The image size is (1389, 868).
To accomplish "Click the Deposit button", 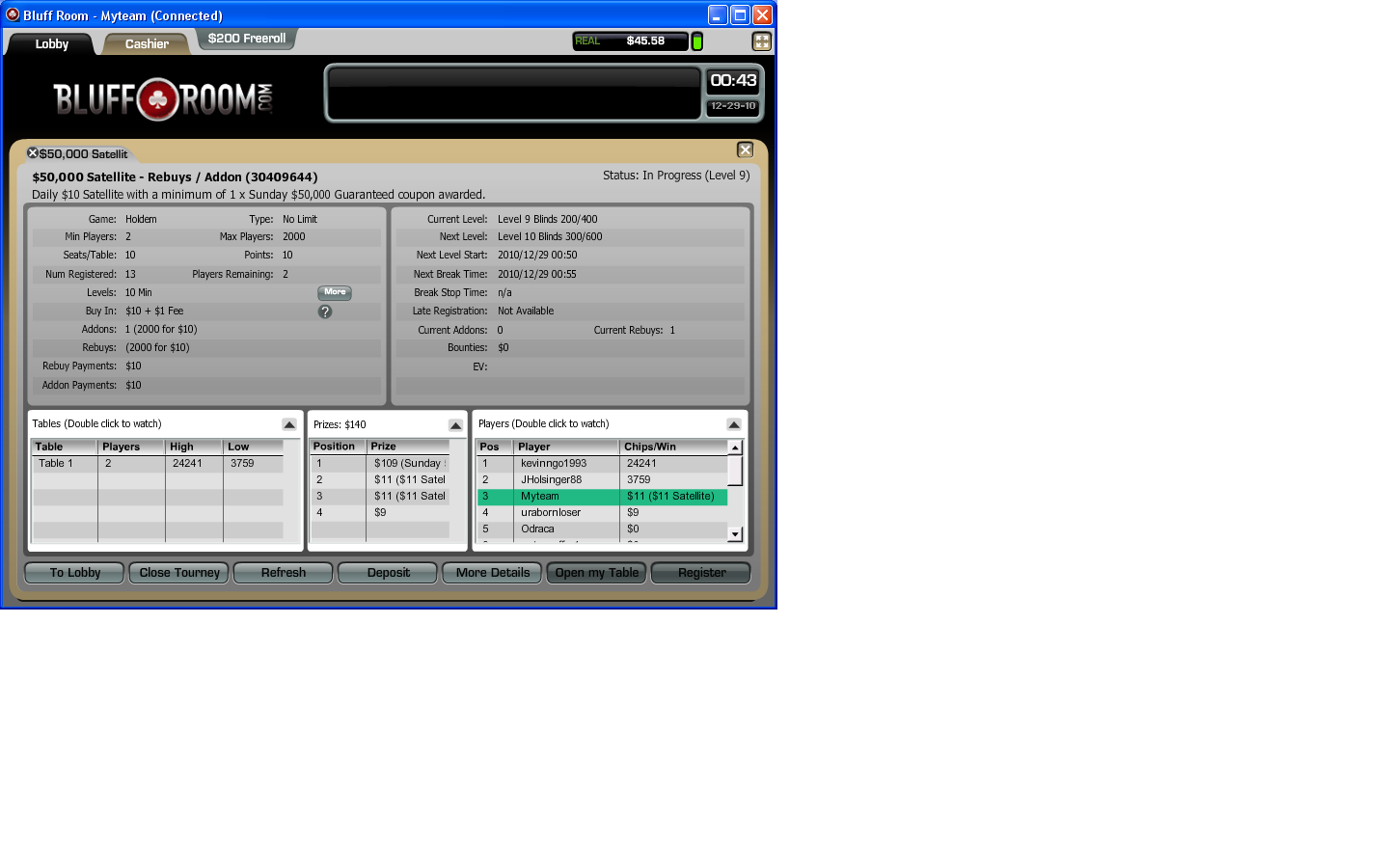I will [388, 573].
